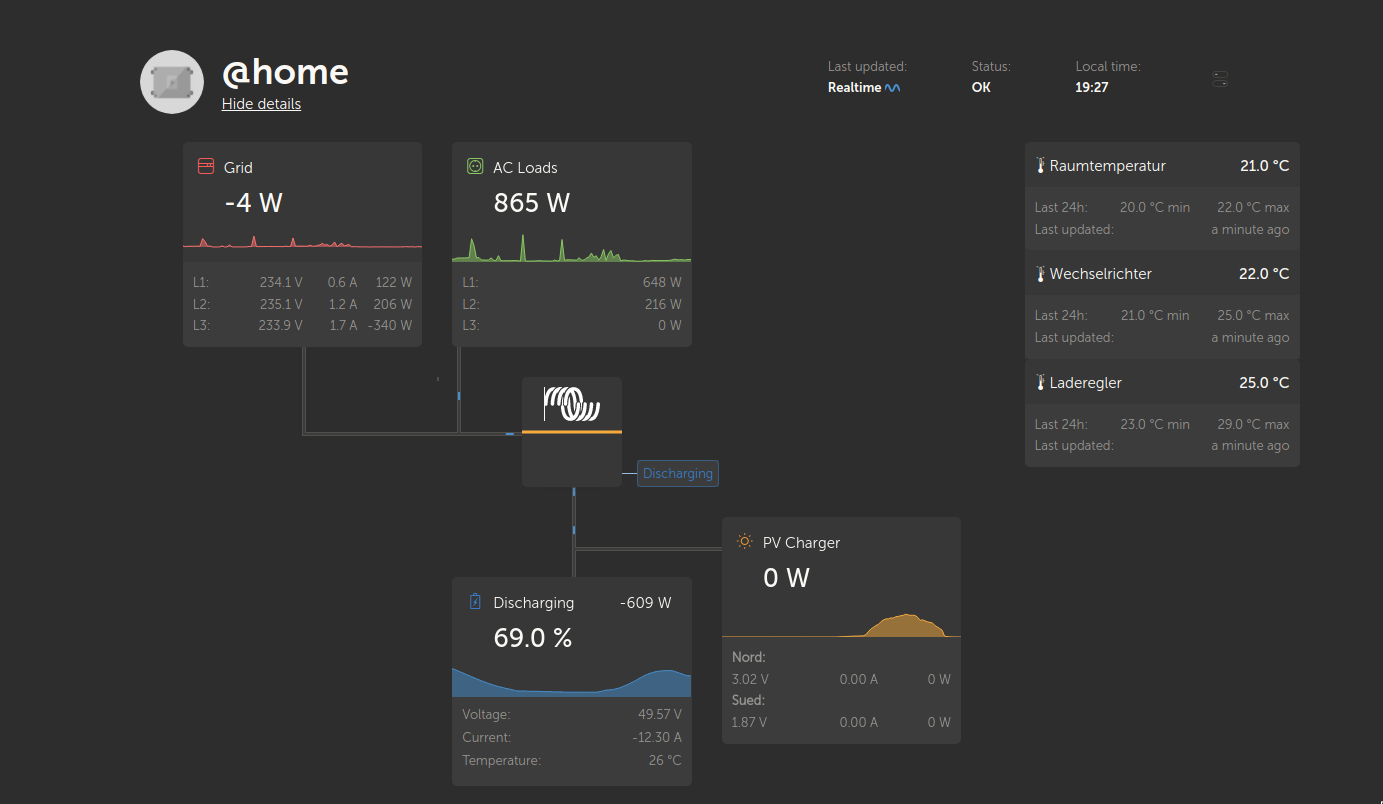Click Laderegler 29.0 °C max value
This screenshot has height=804, width=1383.
[x=1253, y=424]
